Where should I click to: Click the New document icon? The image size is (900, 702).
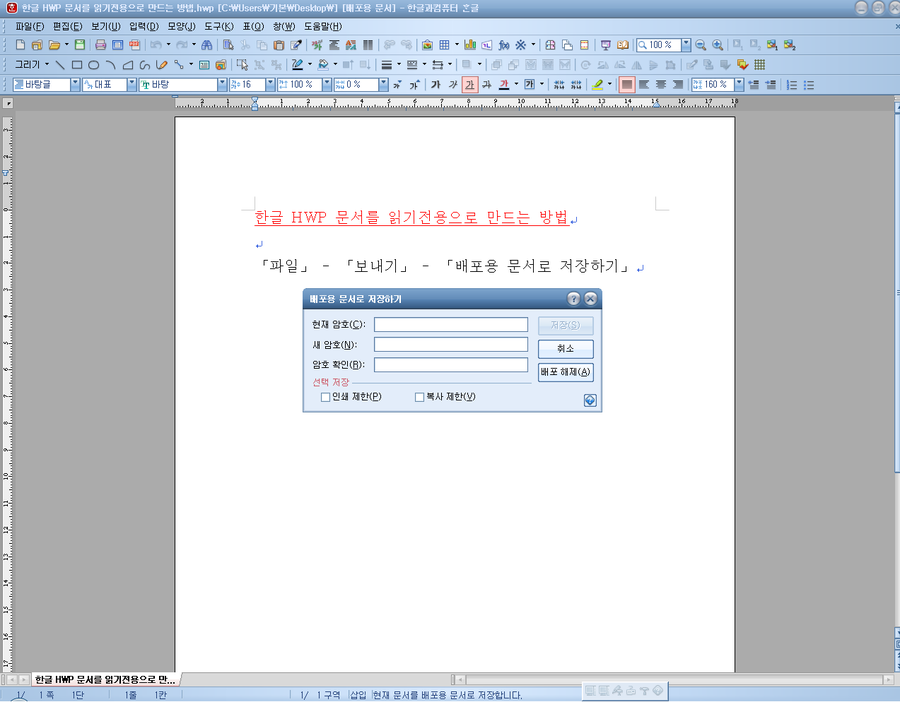coord(20,45)
